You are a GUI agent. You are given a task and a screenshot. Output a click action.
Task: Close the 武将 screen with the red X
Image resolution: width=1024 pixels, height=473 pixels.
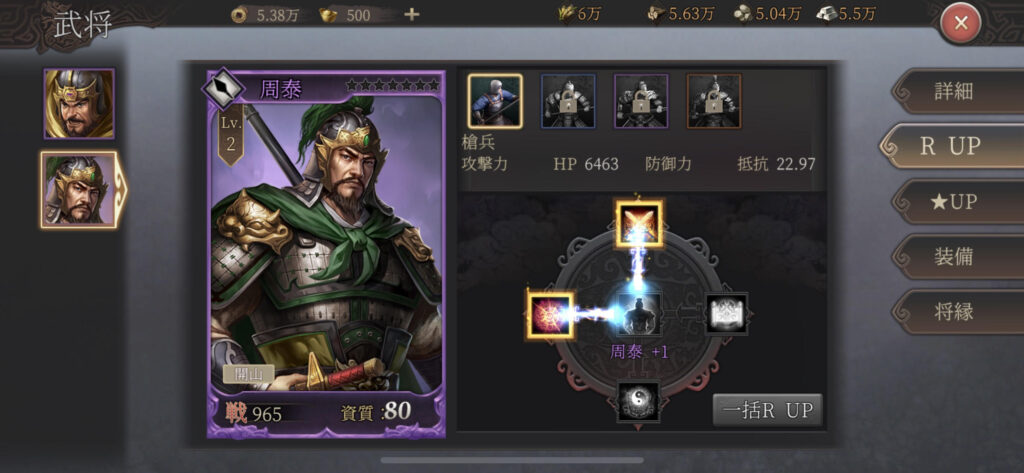(x=961, y=24)
